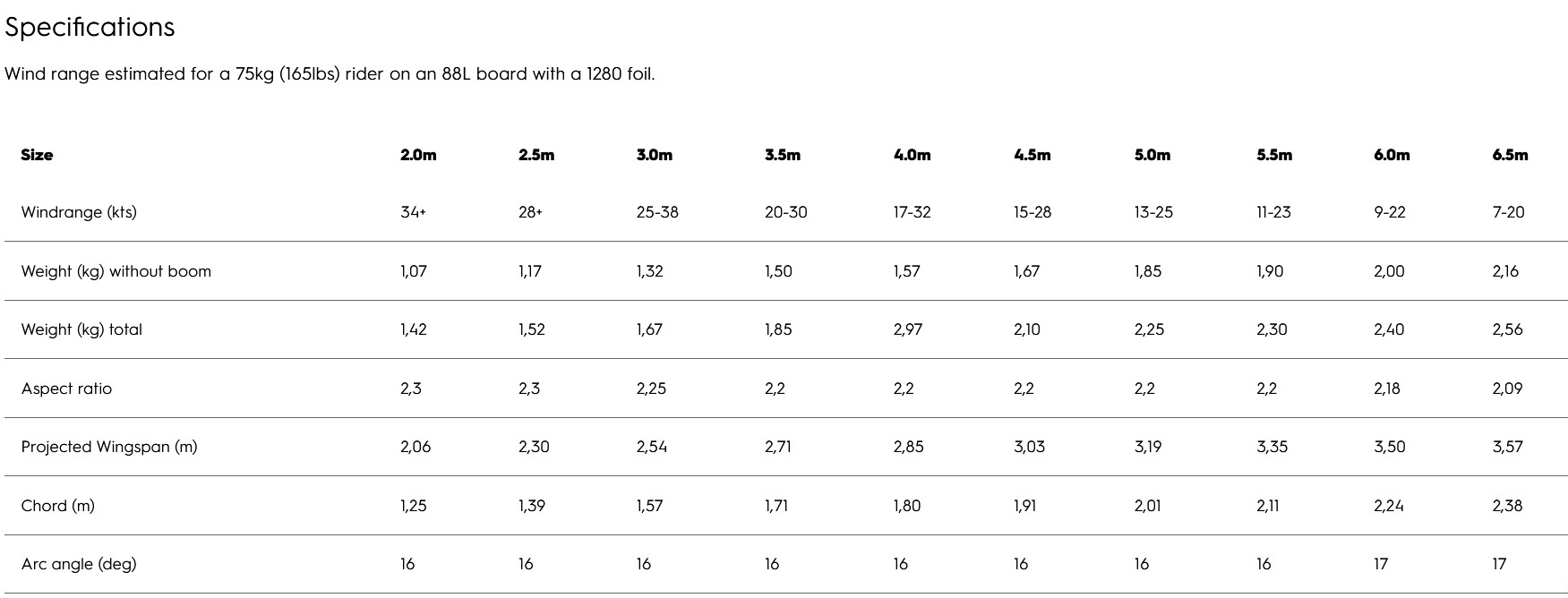Viewport: 1568px width, 598px height.
Task: Click the 6.5m size column header
Action: [x=1510, y=155]
